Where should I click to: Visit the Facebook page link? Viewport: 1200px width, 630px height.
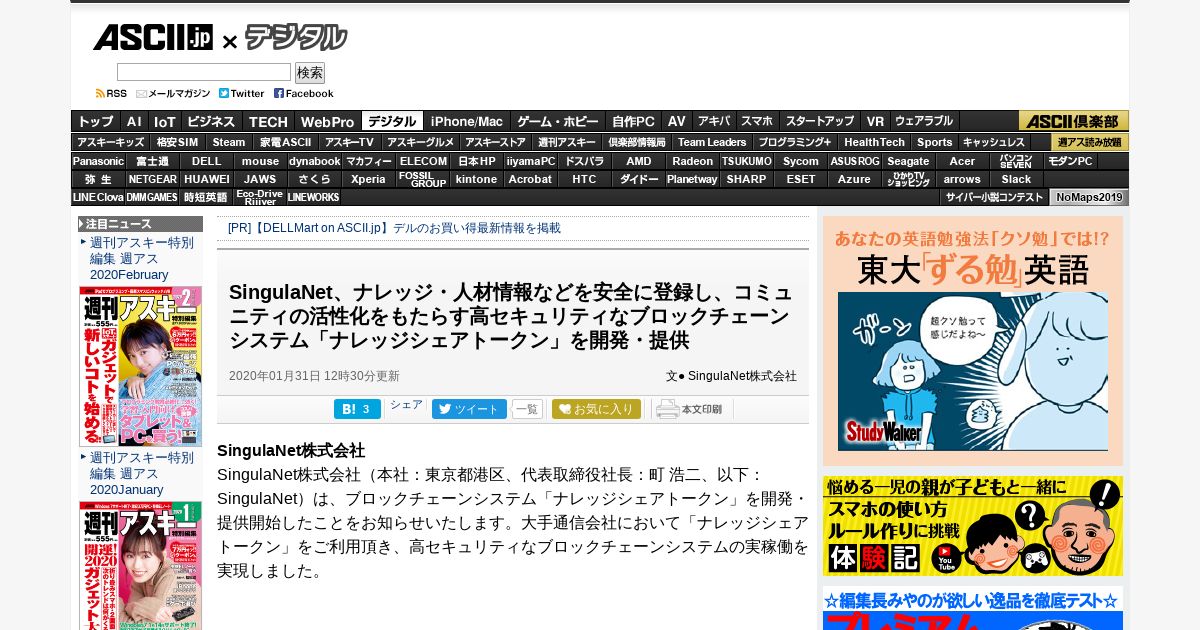(x=304, y=93)
